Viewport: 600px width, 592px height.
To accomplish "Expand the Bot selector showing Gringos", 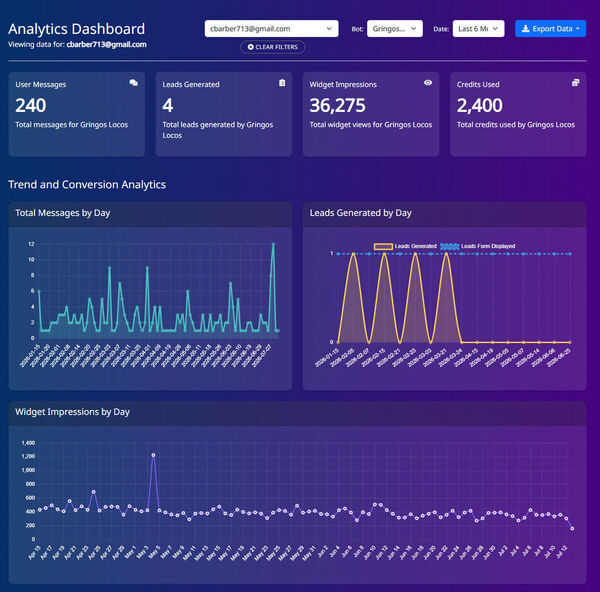I will (395, 29).
